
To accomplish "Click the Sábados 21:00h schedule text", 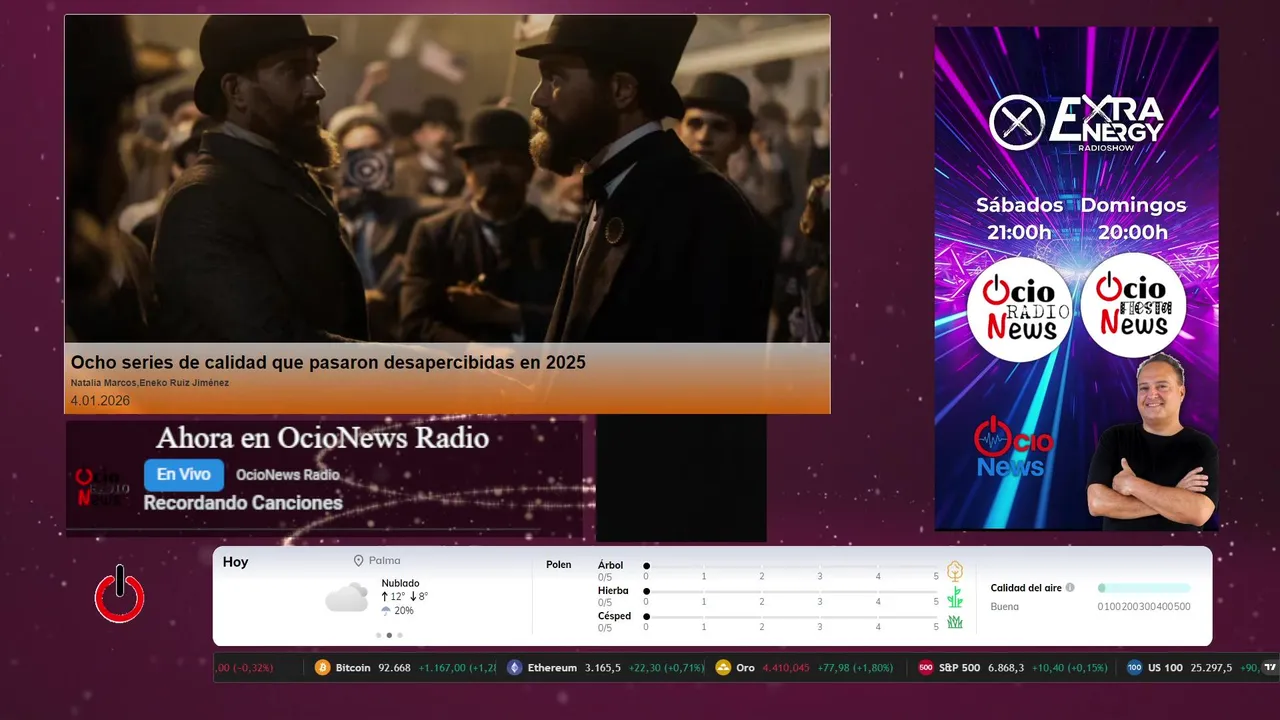I will (x=1019, y=218).
